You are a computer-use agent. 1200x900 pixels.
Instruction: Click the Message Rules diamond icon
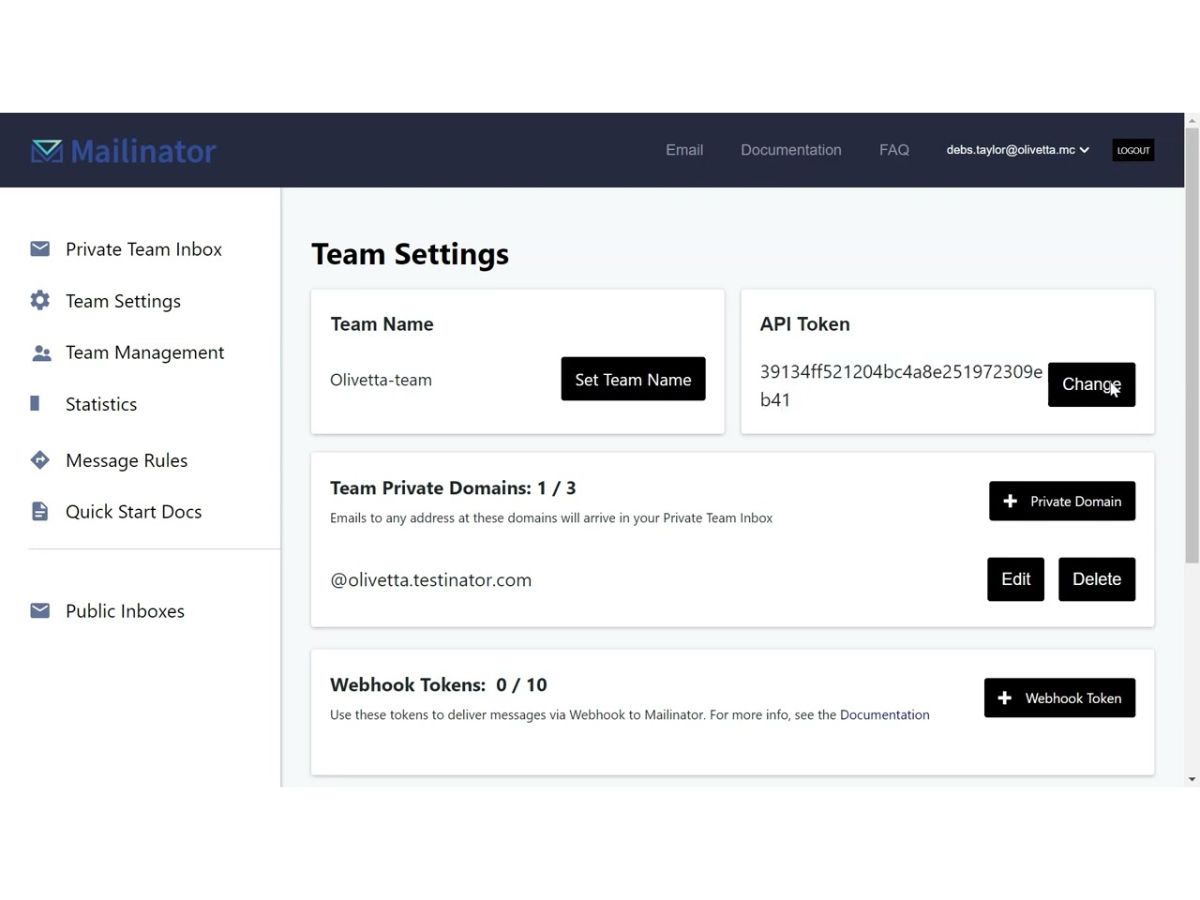[x=40, y=460]
